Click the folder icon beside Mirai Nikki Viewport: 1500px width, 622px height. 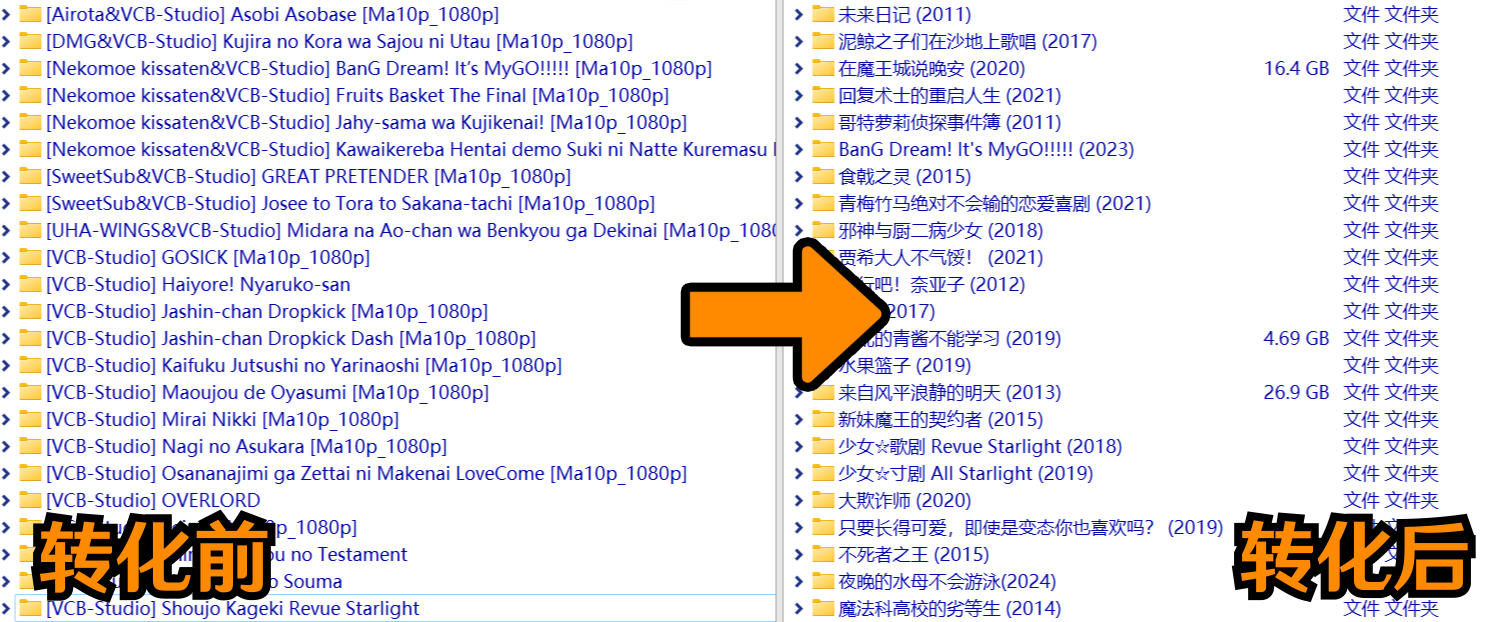30,420
